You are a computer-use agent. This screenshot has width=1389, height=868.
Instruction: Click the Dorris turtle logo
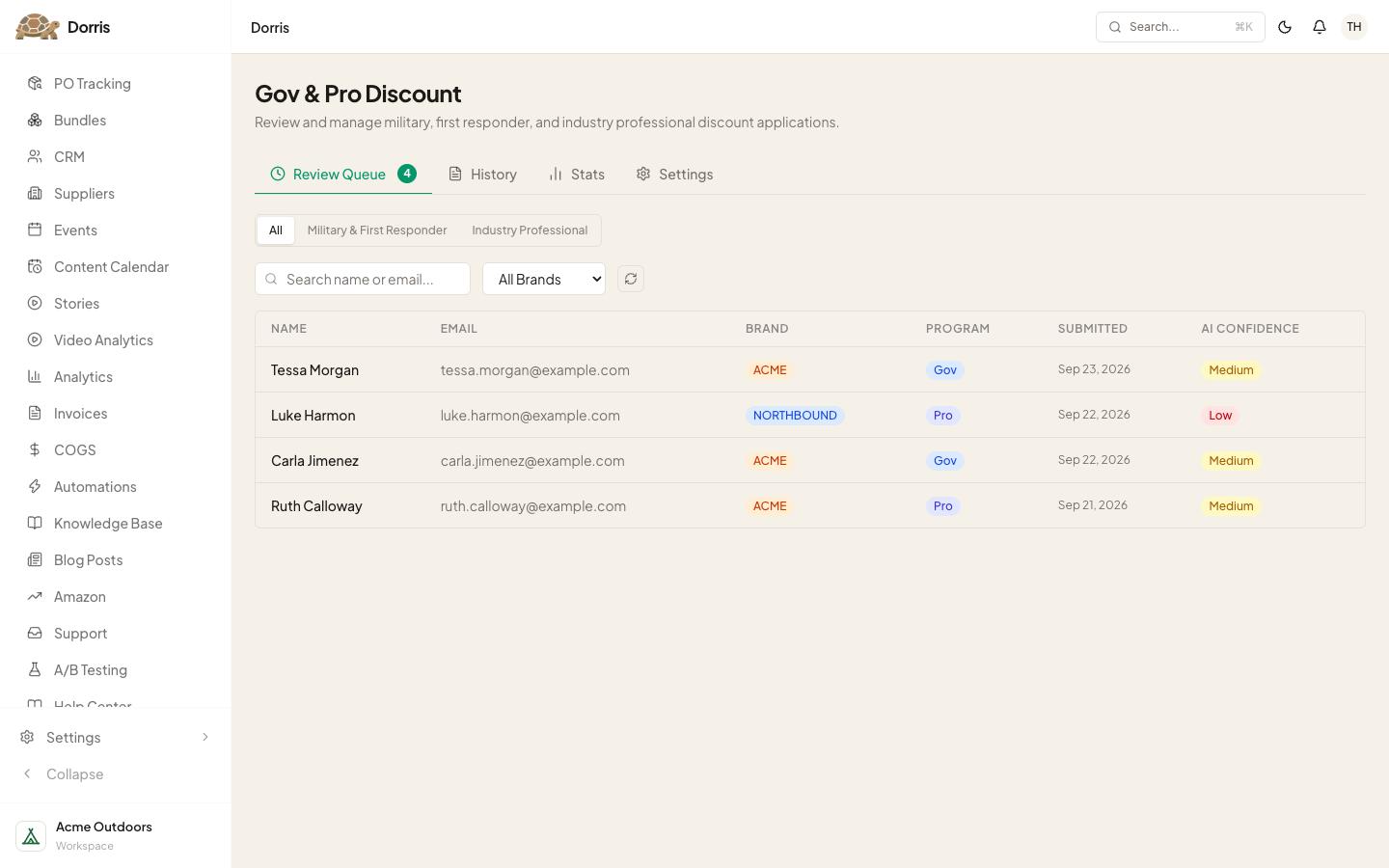(x=38, y=27)
